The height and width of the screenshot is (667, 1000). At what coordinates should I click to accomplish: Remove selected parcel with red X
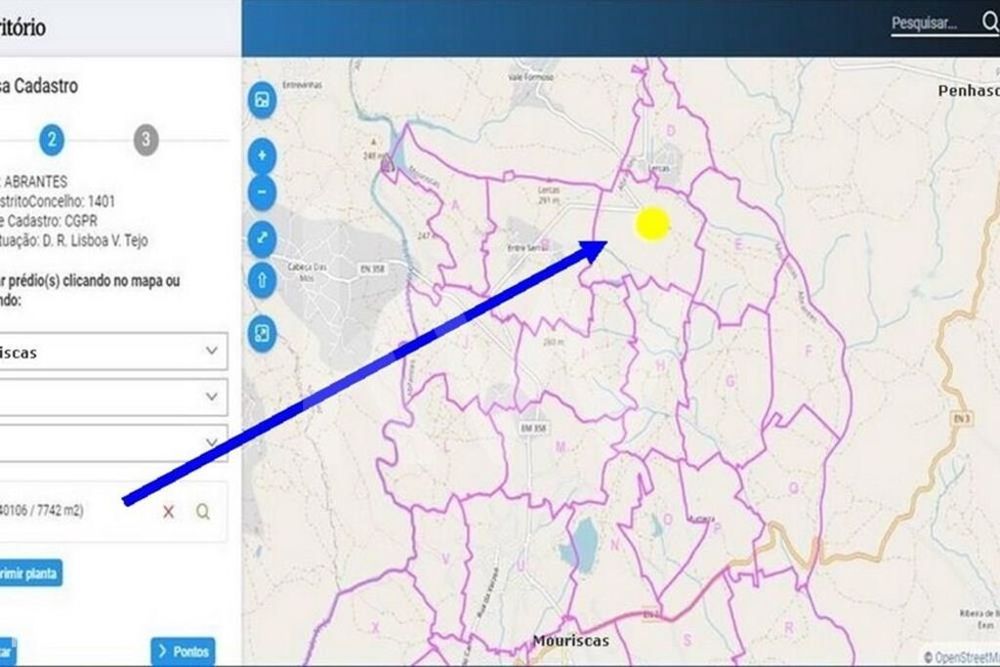[168, 511]
